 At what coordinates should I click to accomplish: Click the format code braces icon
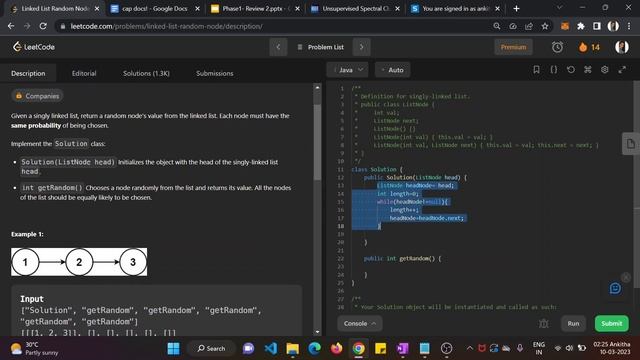point(553,70)
